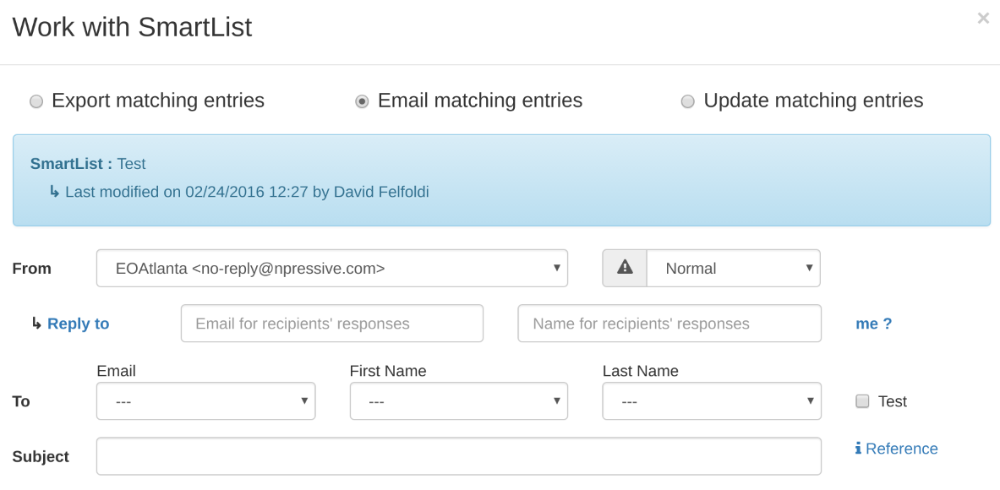Click the 'me ?' link
The image size is (1000, 490).
[x=874, y=323]
